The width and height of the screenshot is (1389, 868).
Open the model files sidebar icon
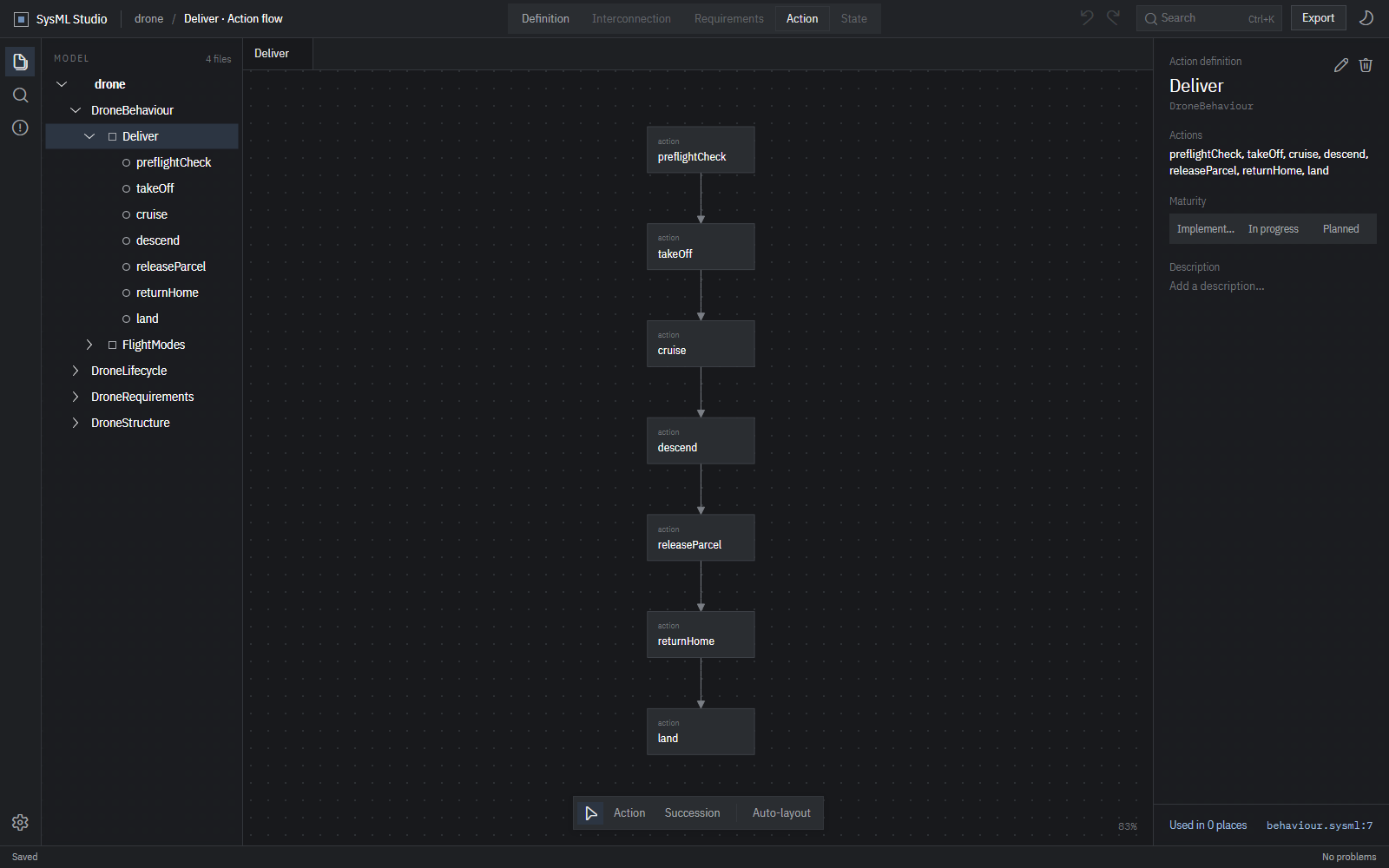click(20, 62)
